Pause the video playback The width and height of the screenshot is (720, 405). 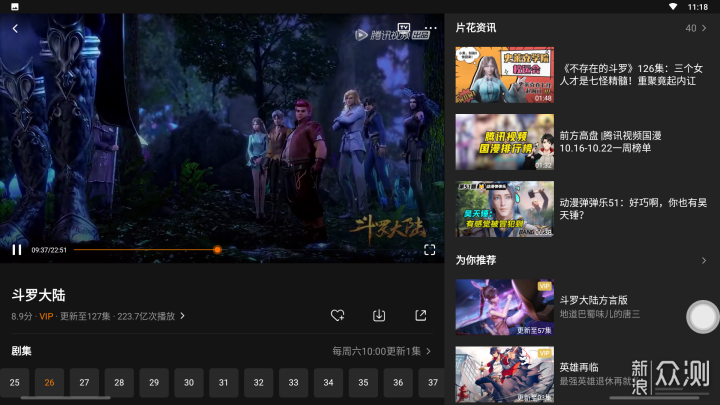tap(17, 250)
